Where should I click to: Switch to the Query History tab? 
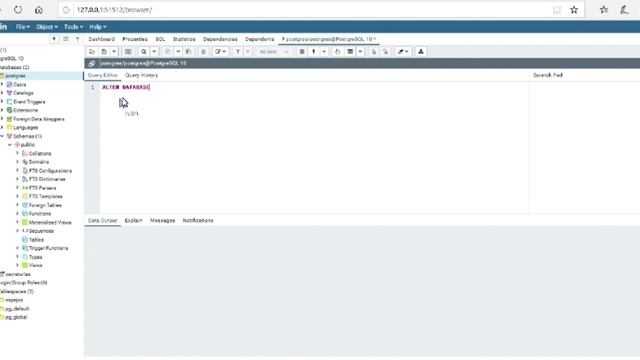(141, 75)
